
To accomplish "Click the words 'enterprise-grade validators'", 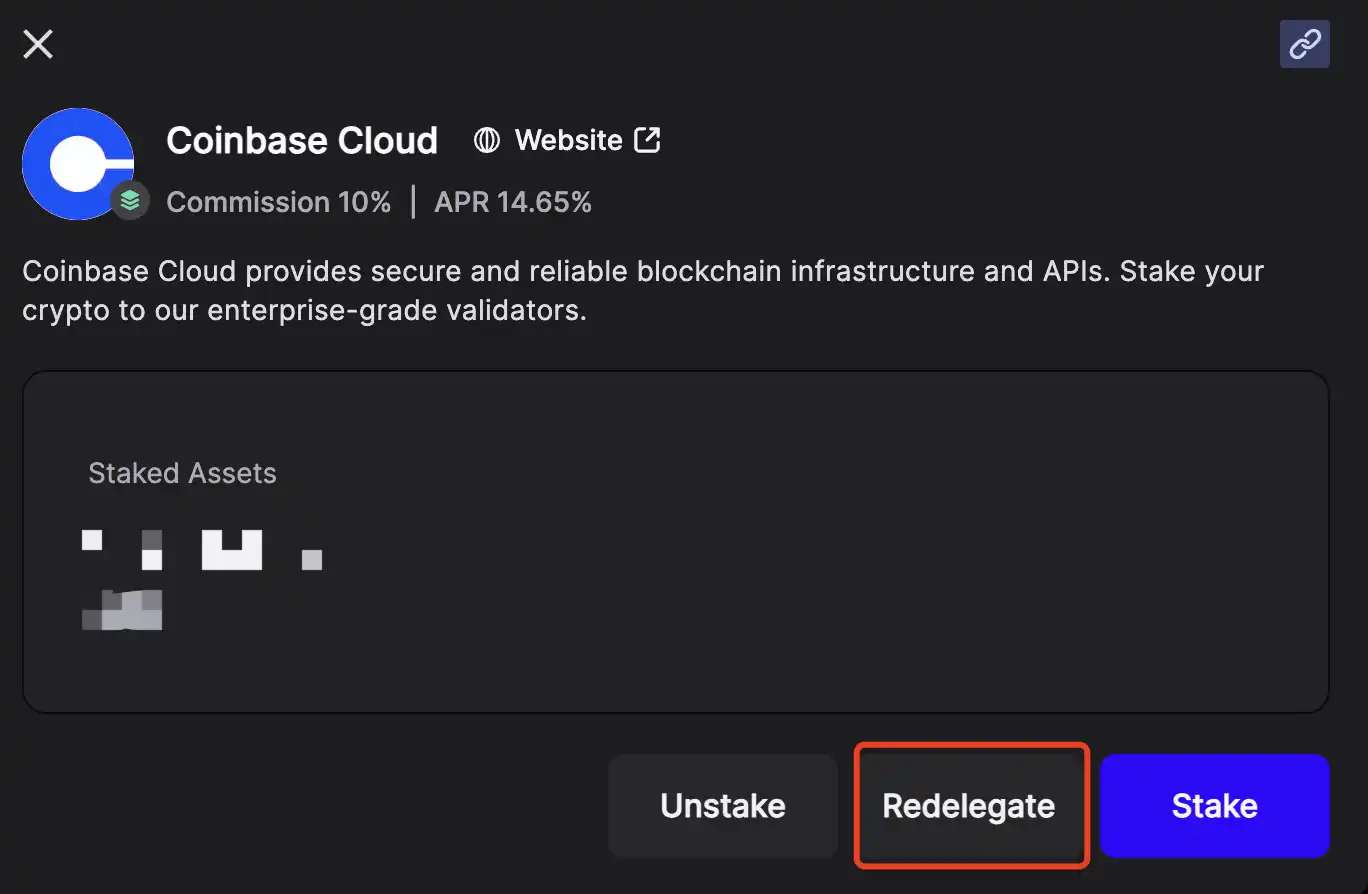I will click(396, 311).
